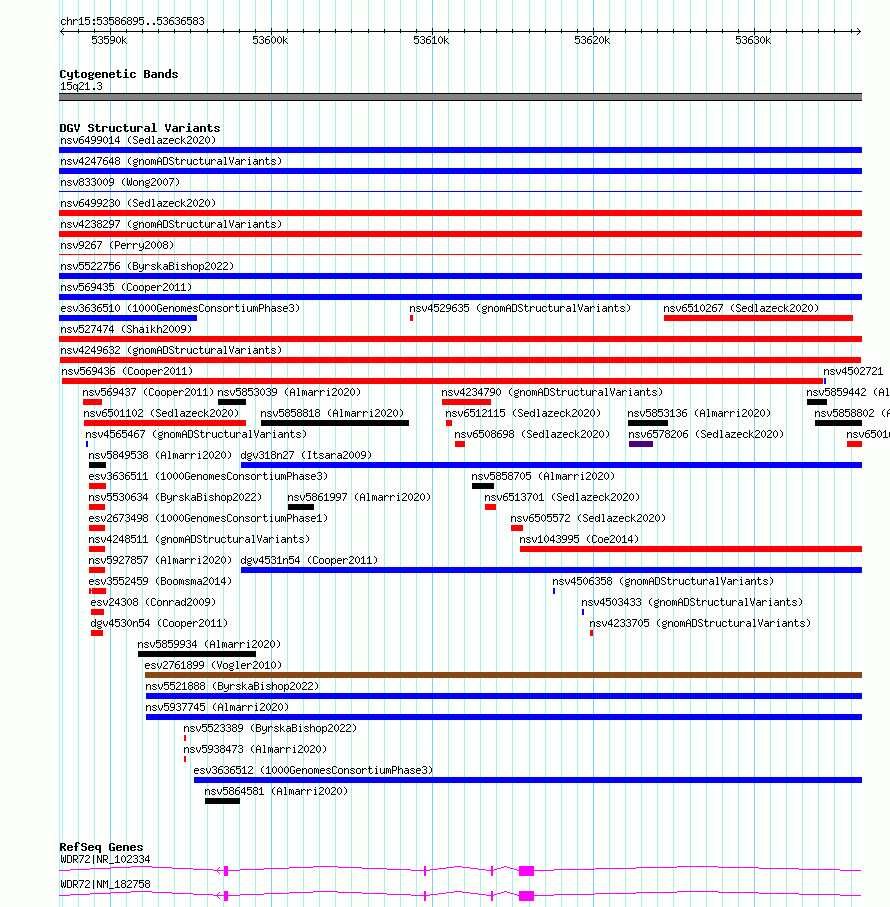This screenshot has width=890, height=907.
Task: Select esv2761899 (Vogler2010) label
Action: click(x=213, y=665)
